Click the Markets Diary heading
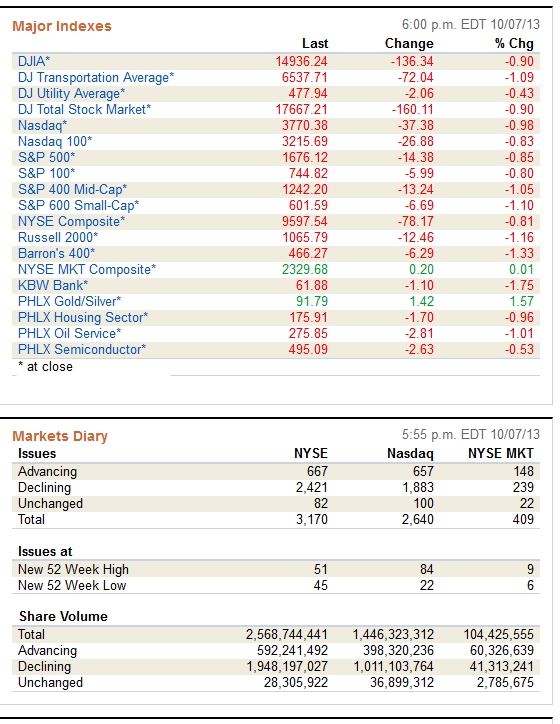The height and width of the screenshot is (724, 560). click(x=60, y=436)
